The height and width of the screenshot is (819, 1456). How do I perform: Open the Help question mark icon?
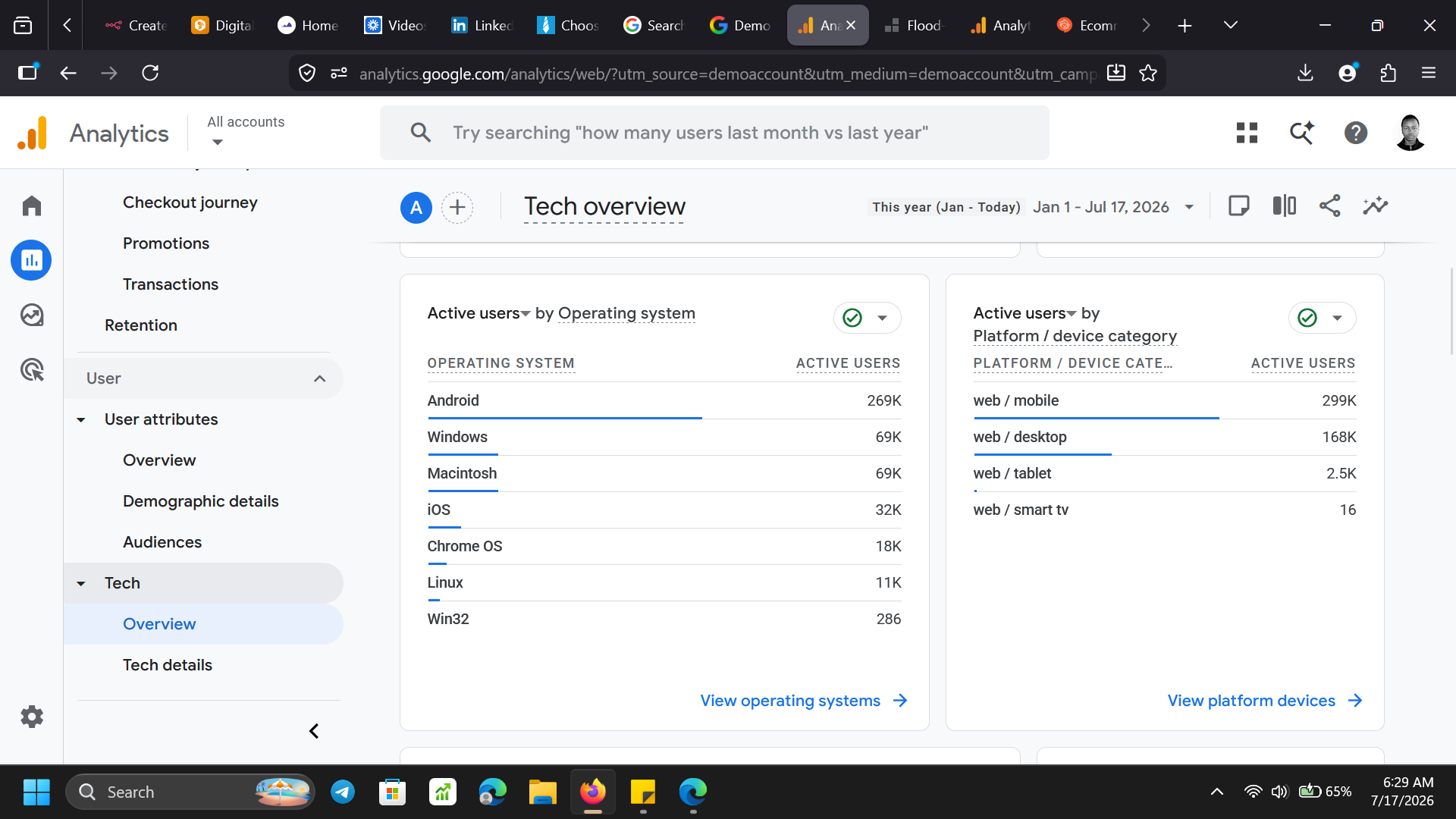click(1356, 133)
